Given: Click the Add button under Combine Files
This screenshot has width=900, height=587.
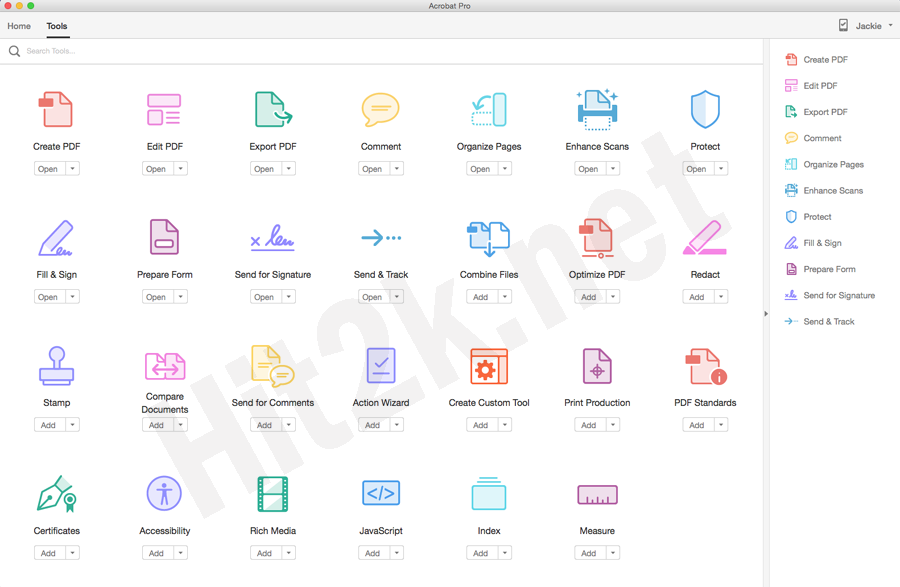Looking at the screenshot, I should [480, 297].
